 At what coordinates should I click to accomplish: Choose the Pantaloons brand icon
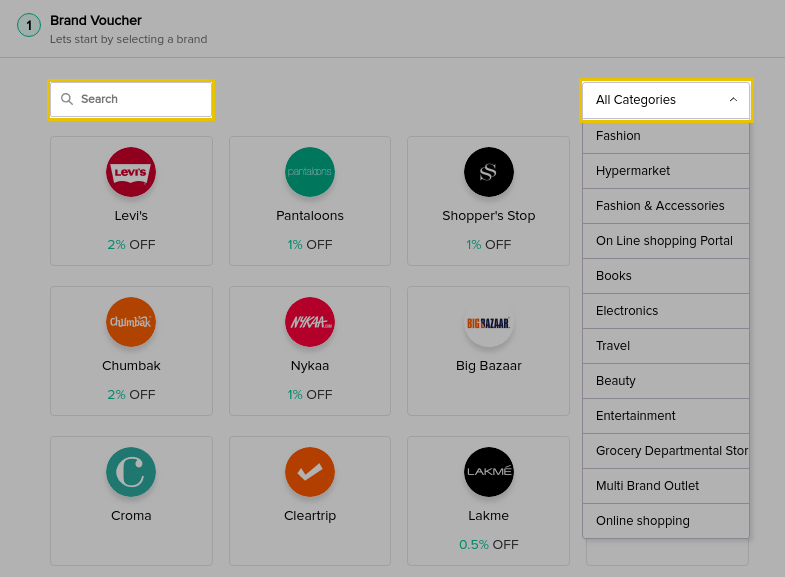coord(309,172)
